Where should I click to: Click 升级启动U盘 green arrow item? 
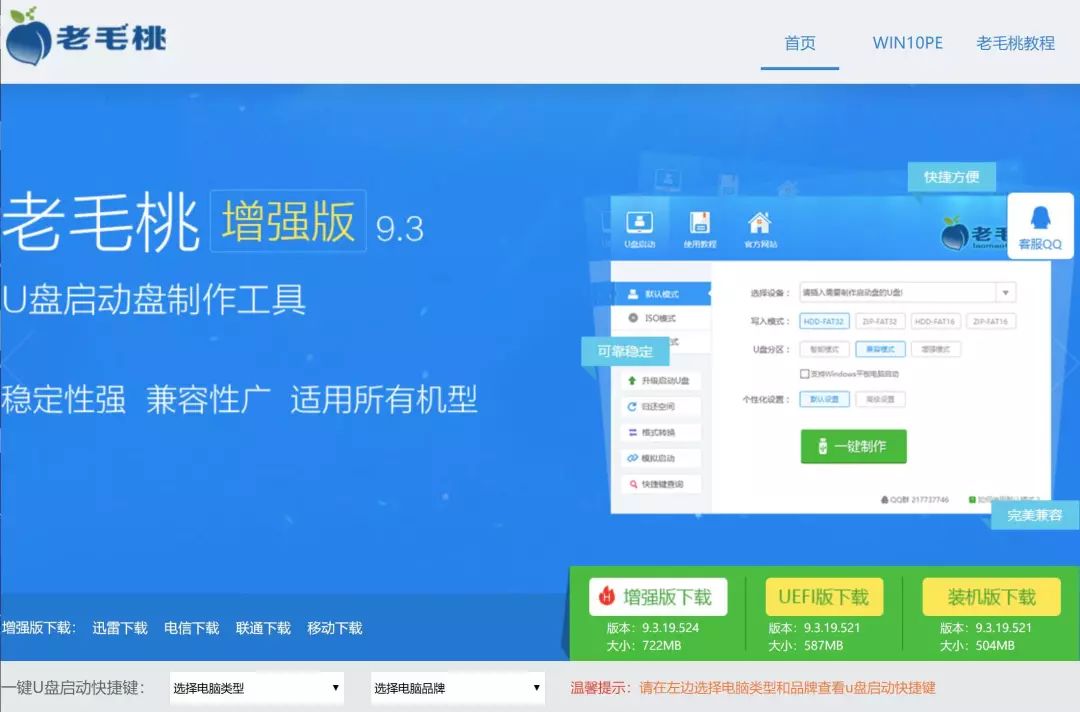point(659,380)
